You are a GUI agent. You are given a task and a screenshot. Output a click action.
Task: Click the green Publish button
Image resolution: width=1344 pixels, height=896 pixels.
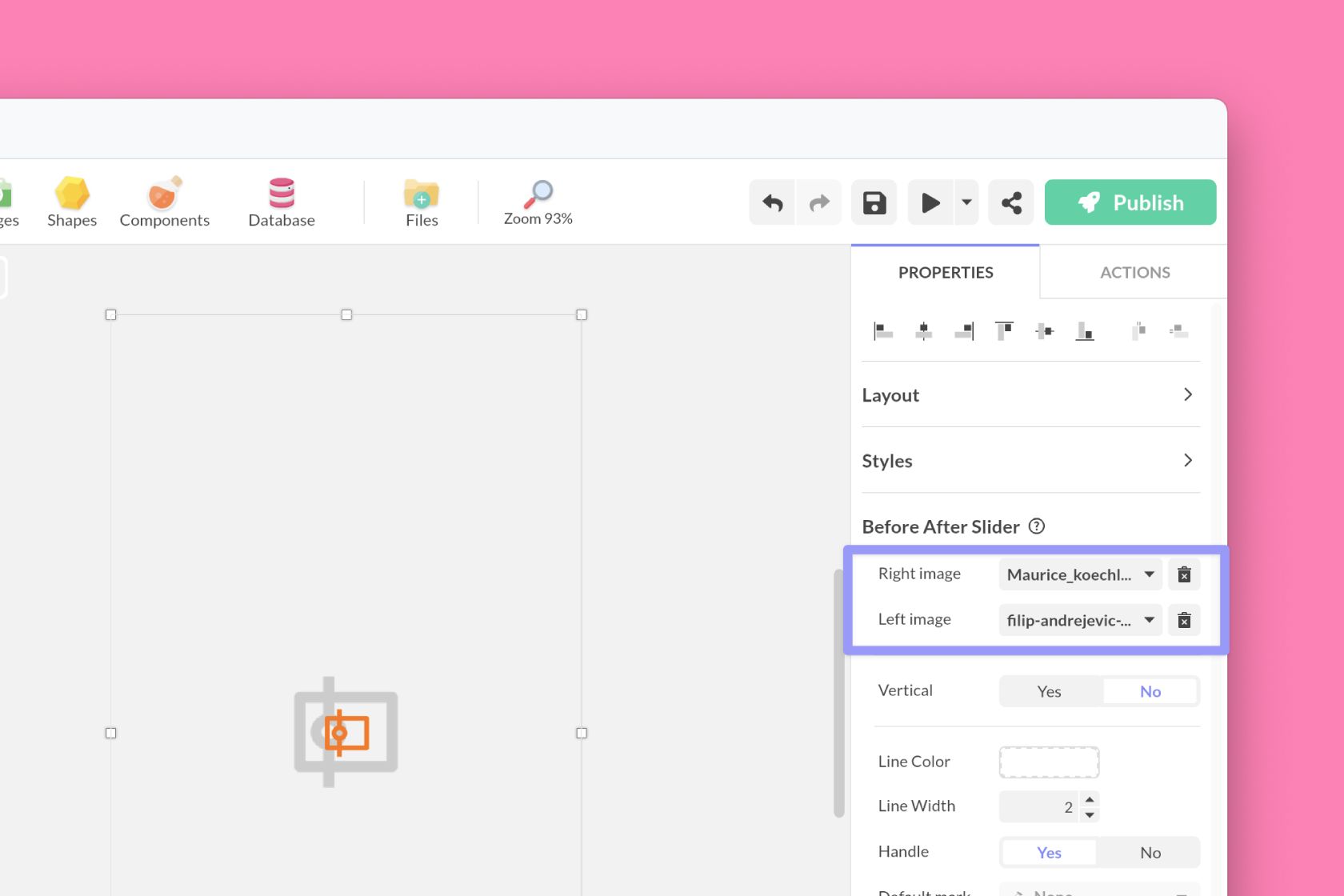pyautogui.click(x=1130, y=203)
